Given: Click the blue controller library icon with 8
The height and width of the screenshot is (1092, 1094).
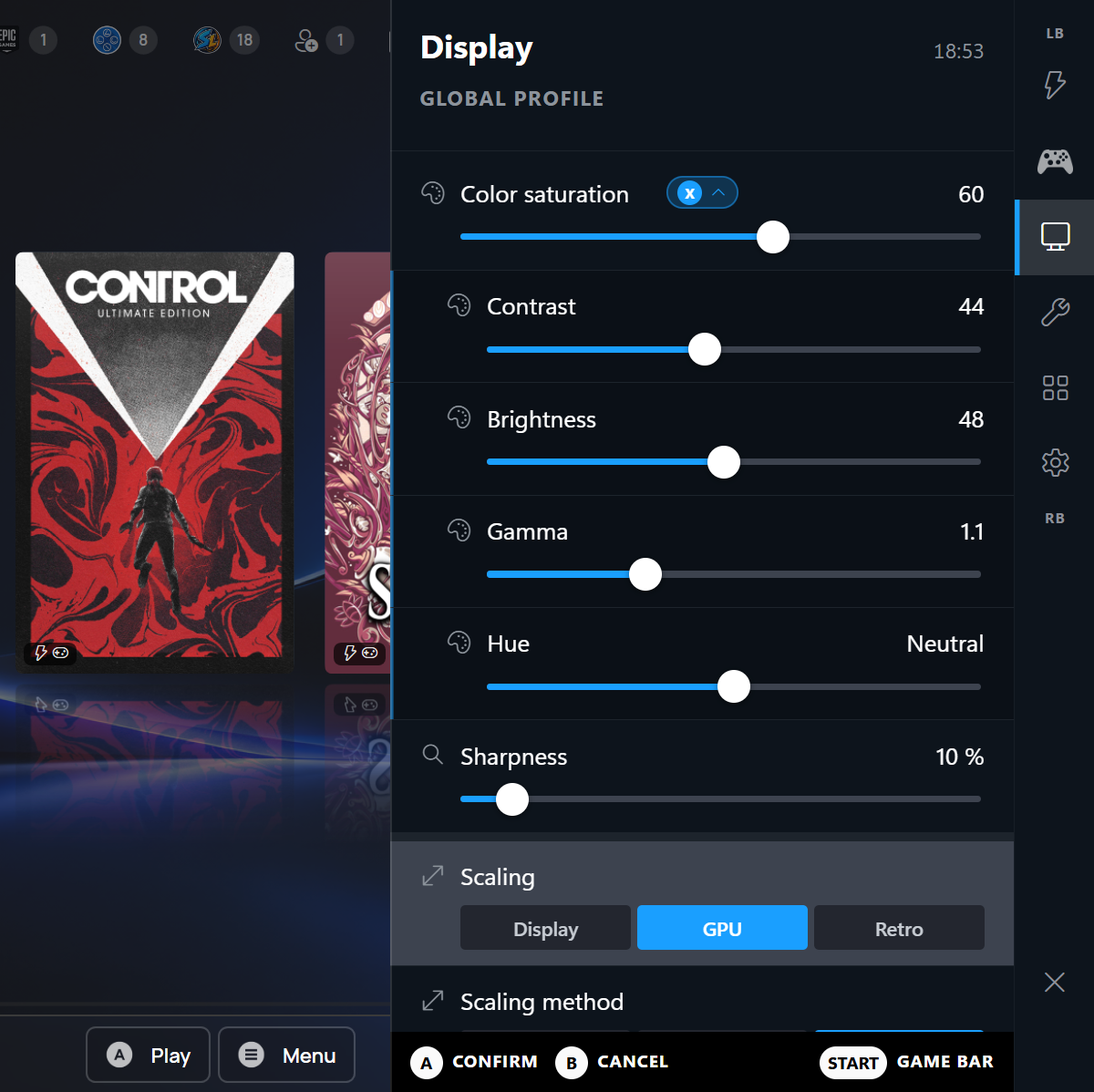Looking at the screenshot, I should tap(107, 40).
